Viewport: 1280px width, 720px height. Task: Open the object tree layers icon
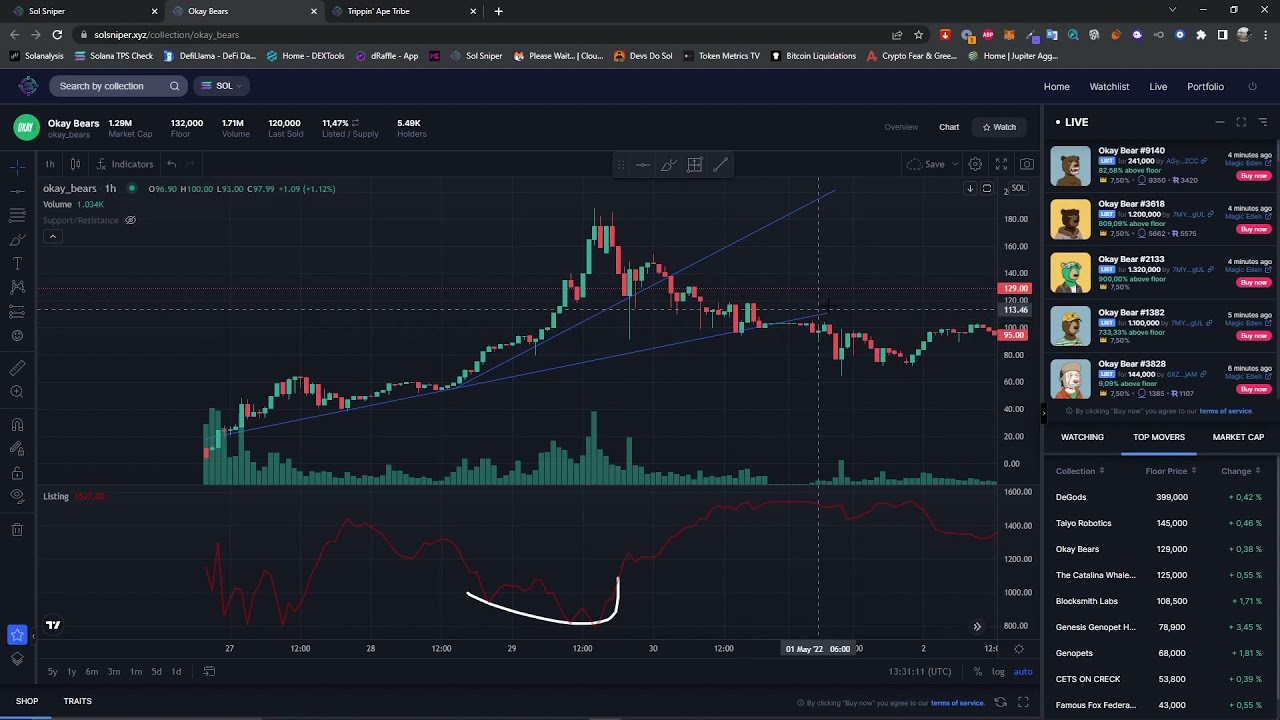tap(17, 658)
